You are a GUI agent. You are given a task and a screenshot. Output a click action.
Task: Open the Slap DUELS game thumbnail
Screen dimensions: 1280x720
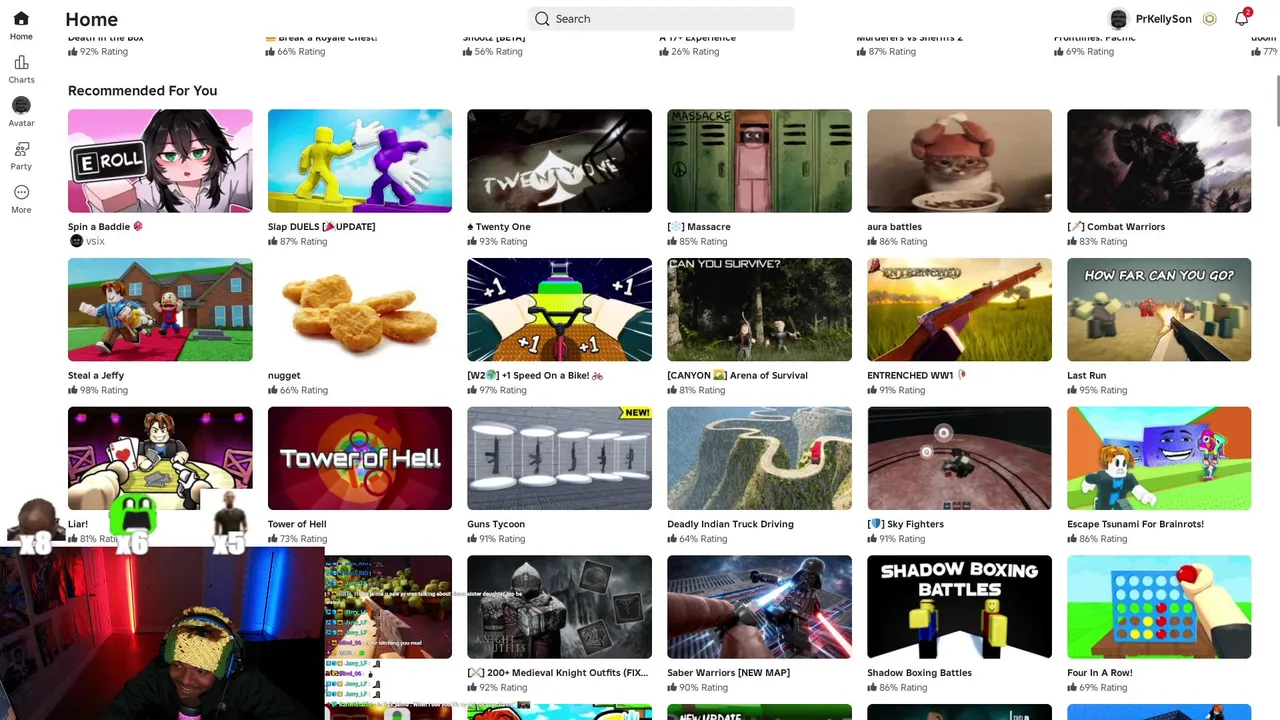tap(360, 161)
